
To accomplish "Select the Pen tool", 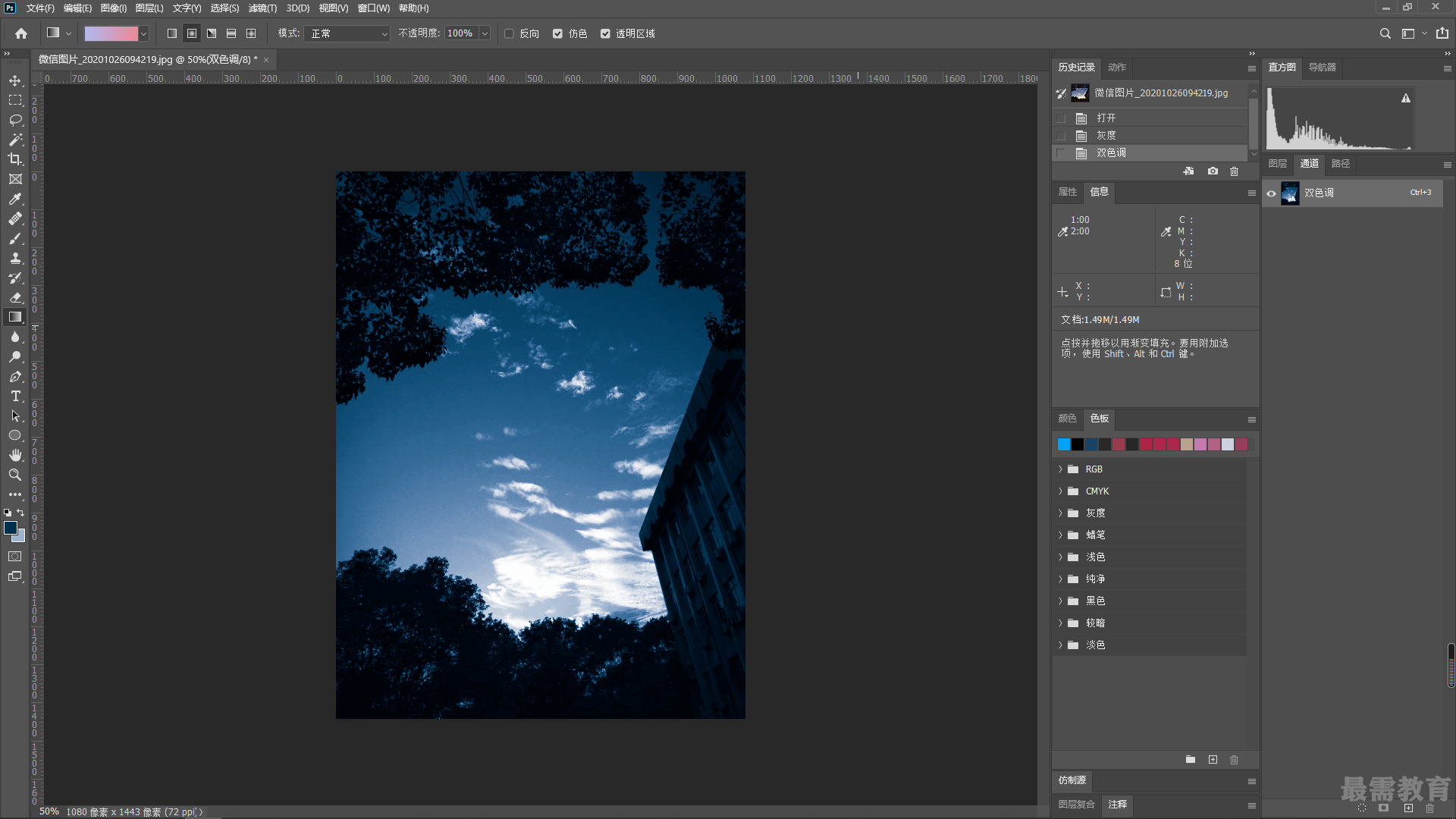I will (x=15, y=376).
